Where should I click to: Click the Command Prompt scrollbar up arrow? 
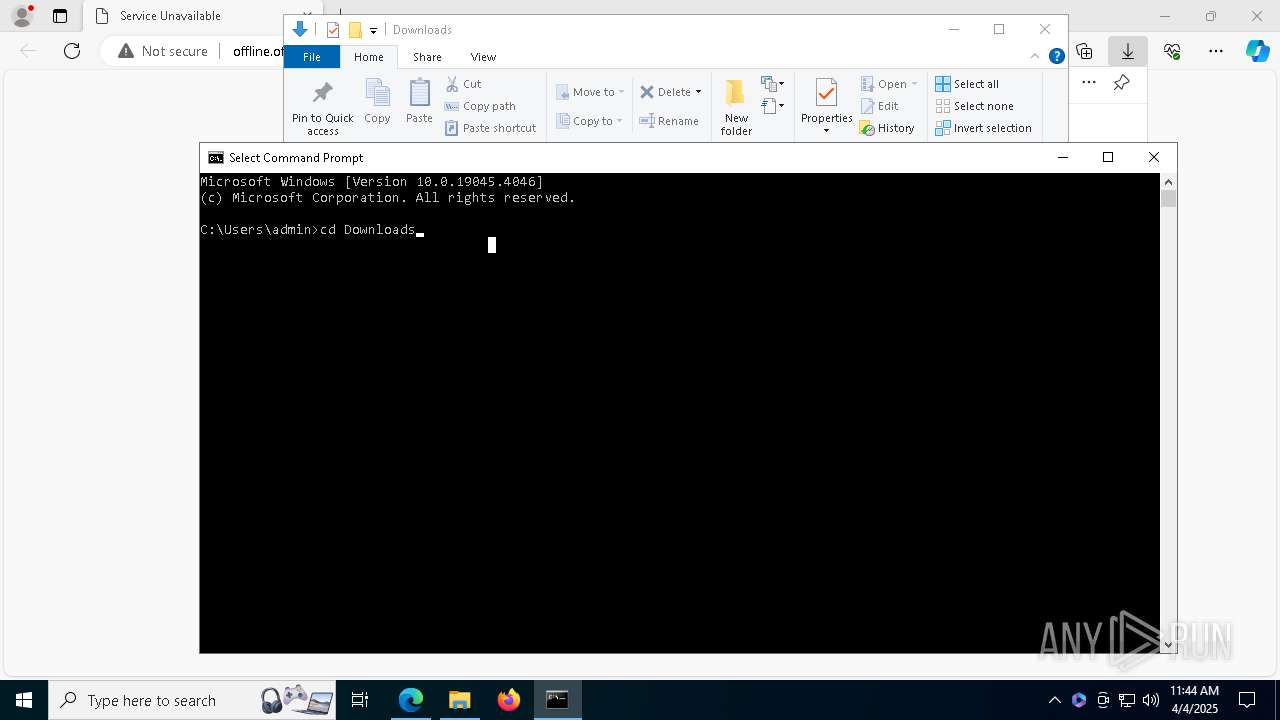tap(1168, 182)
